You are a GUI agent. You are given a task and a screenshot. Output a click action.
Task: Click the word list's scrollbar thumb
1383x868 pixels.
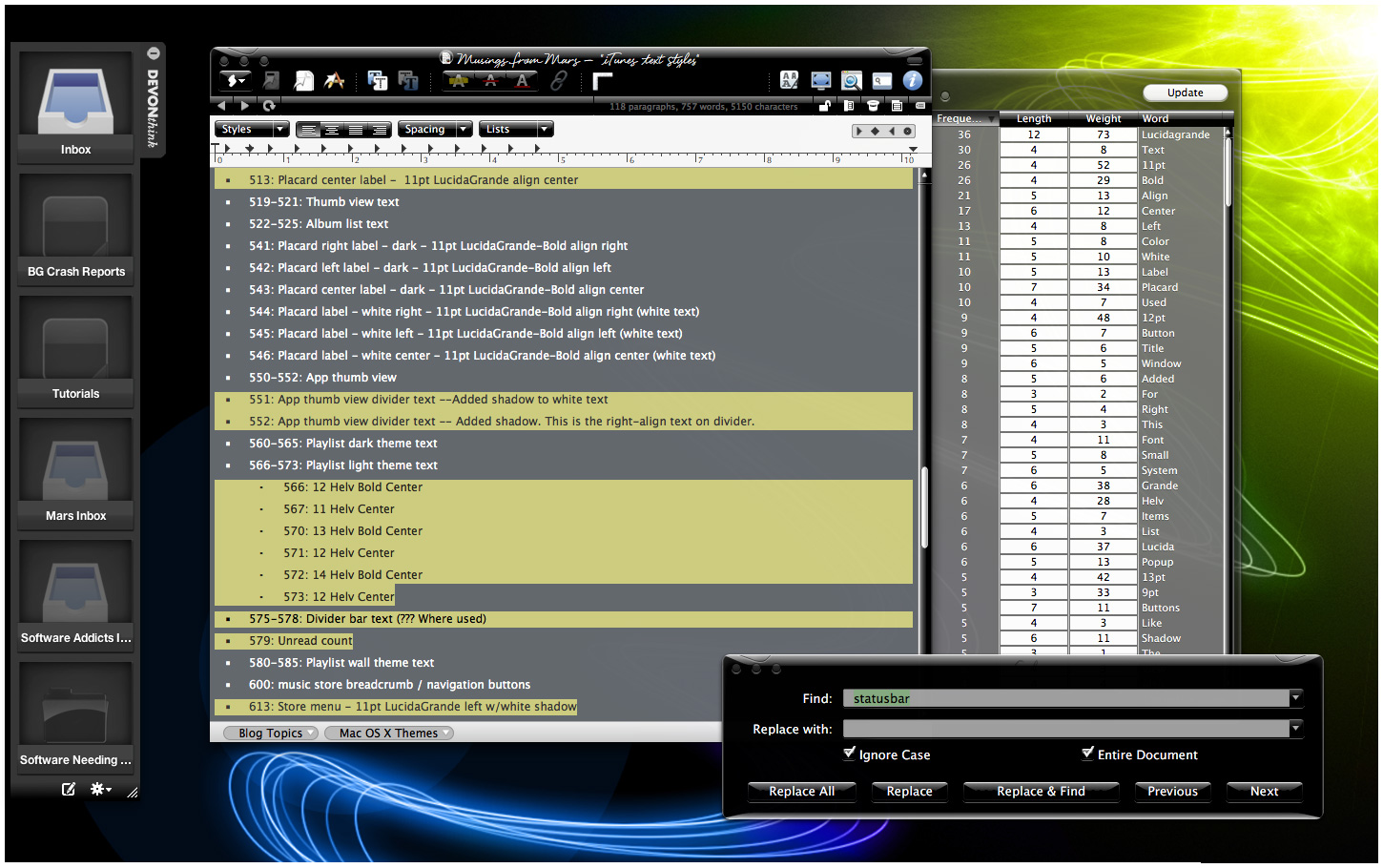coord(1228,172)
